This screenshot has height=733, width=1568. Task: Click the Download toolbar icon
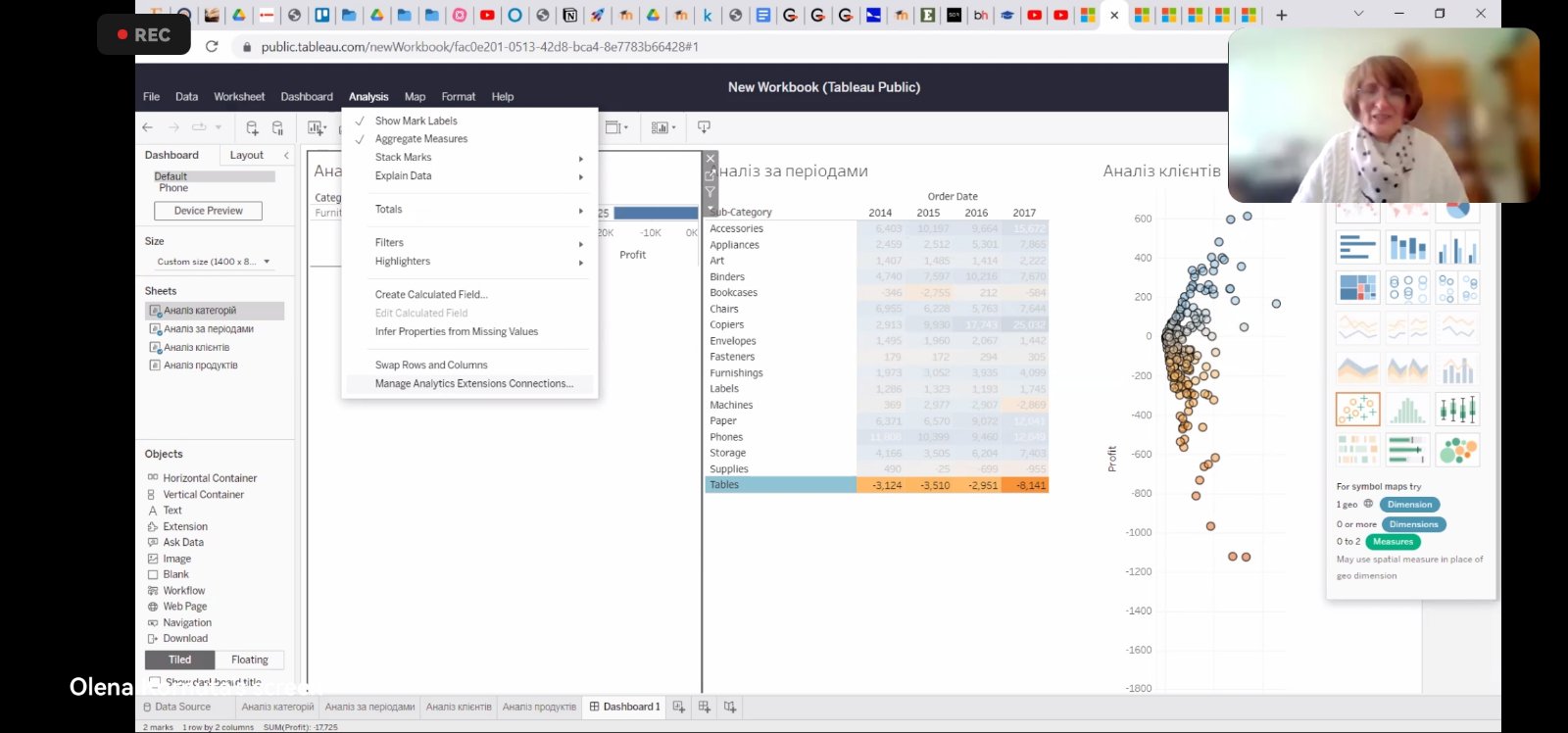704,127
